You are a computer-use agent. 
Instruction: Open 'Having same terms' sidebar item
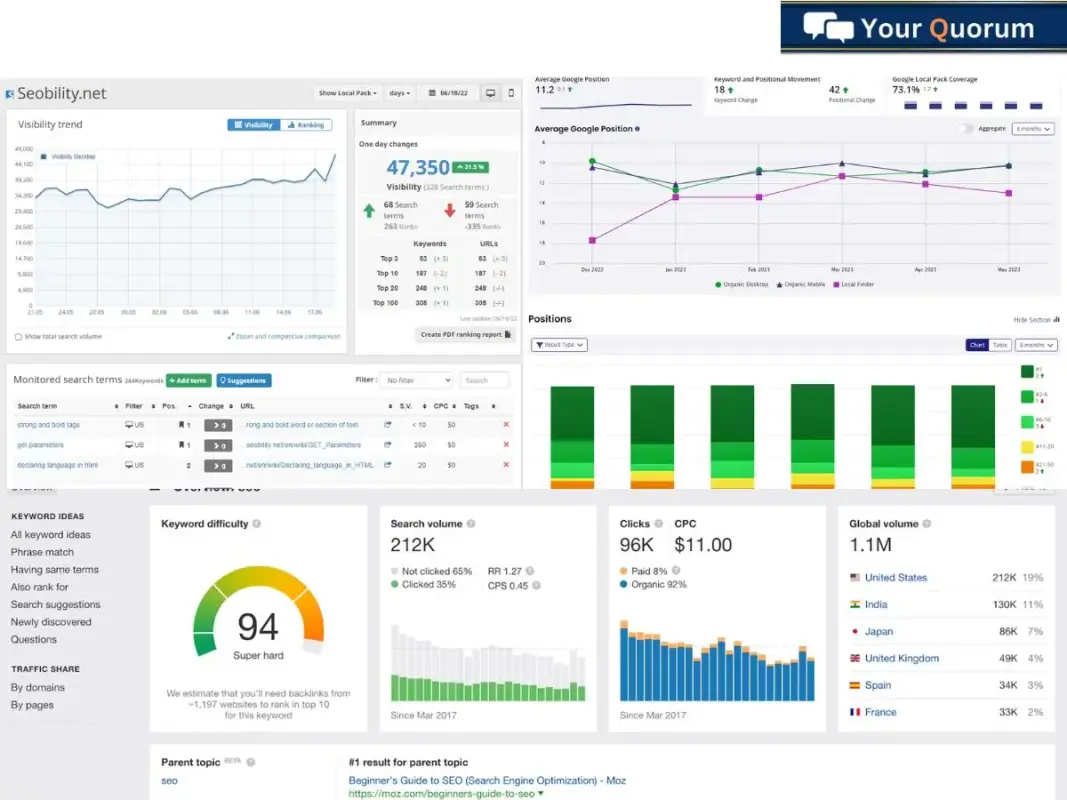pyautogui.click(x=54, y=569)
